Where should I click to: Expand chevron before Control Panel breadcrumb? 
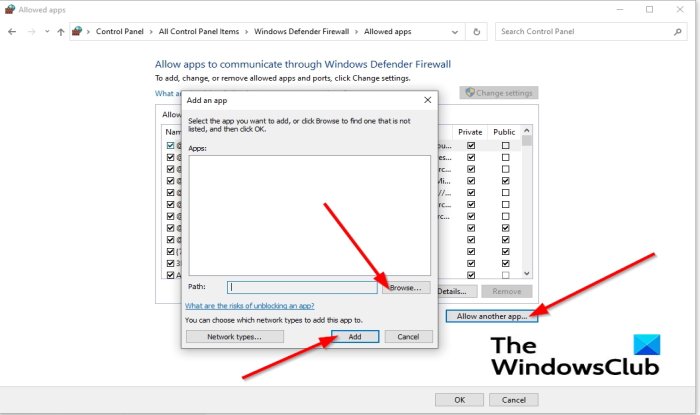tap(88, 32)
